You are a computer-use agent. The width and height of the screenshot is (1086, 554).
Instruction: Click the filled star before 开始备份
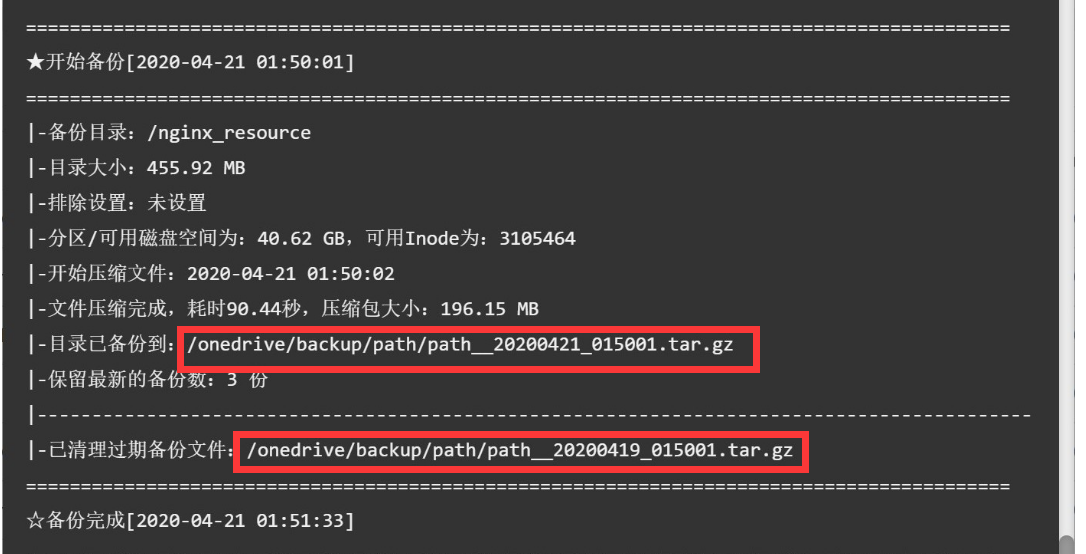pyautogui.click(x=35, y=62)
